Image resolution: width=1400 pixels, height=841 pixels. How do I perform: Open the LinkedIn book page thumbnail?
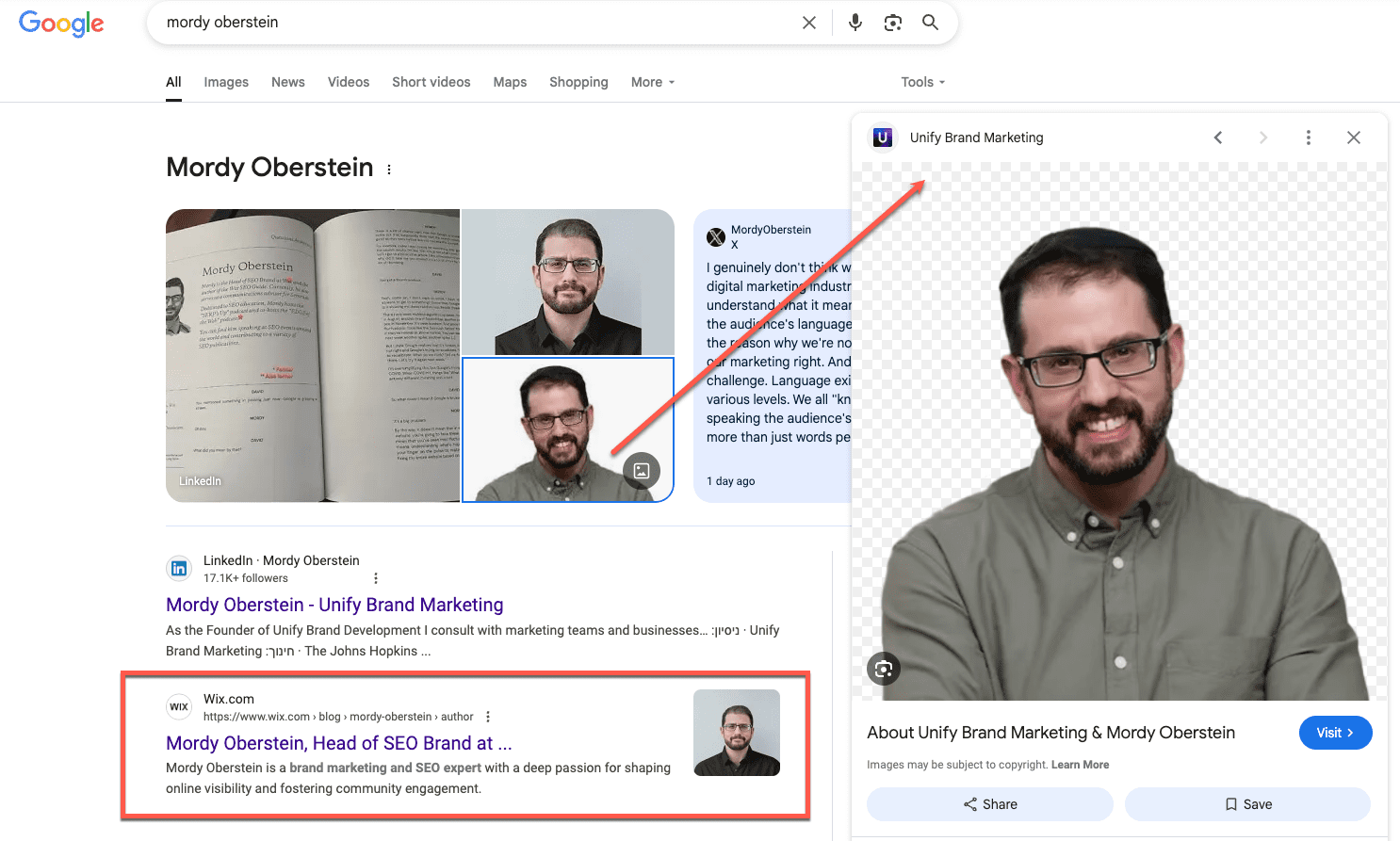[313, 355]
